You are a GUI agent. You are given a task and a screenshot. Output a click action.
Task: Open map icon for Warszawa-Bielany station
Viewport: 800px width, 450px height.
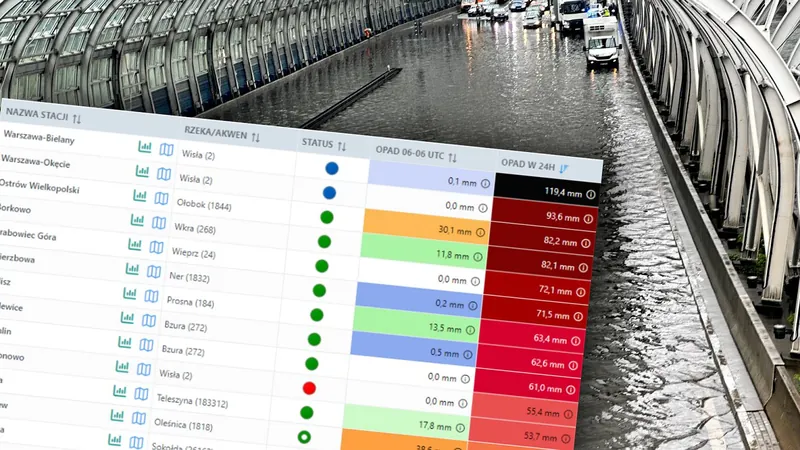pyautogui.click(x=166, y=149)
